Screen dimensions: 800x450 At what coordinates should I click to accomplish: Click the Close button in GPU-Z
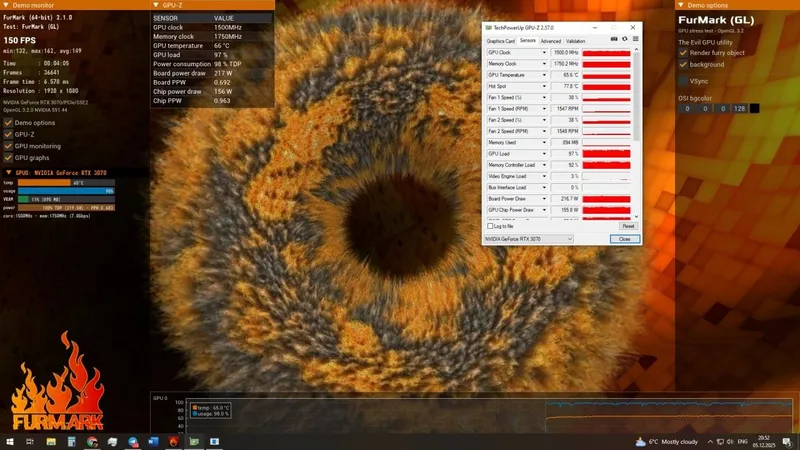click(x=624, y=239)
